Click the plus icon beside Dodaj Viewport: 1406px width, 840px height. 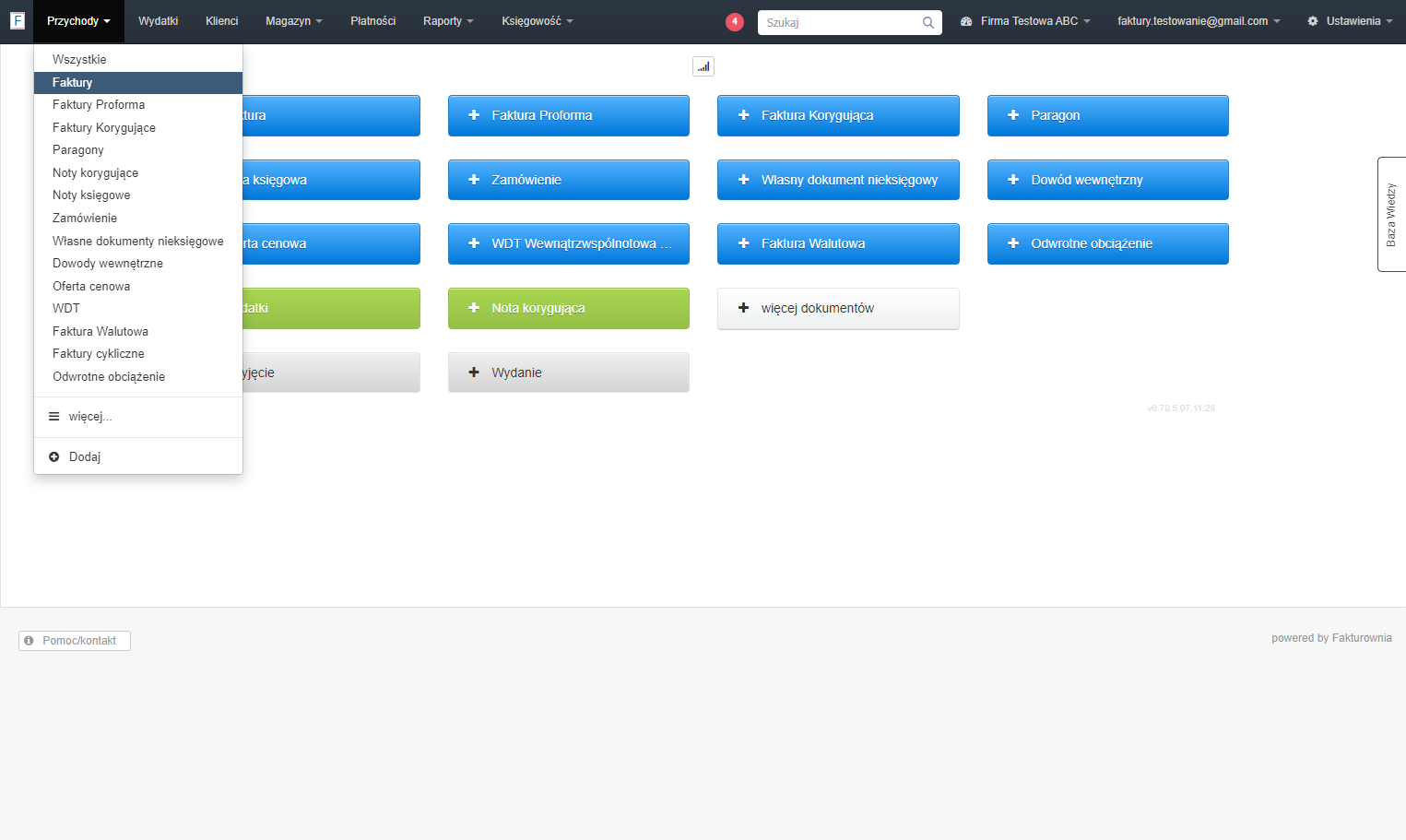pyautogui.click(x=53, y=457)
